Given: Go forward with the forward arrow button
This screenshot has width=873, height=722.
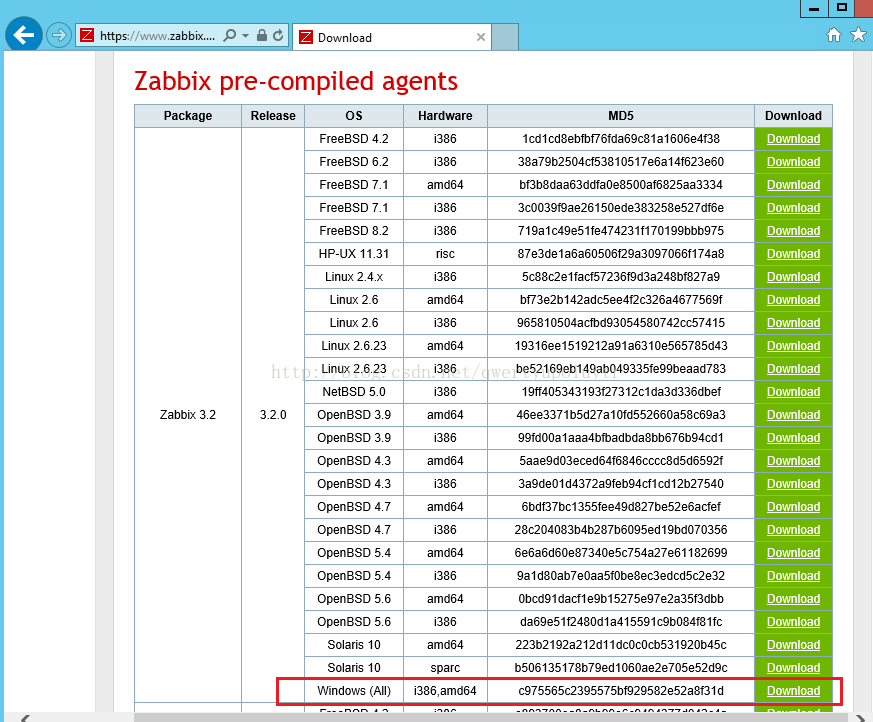Looking at the screenshot, I should click(58, 36).
